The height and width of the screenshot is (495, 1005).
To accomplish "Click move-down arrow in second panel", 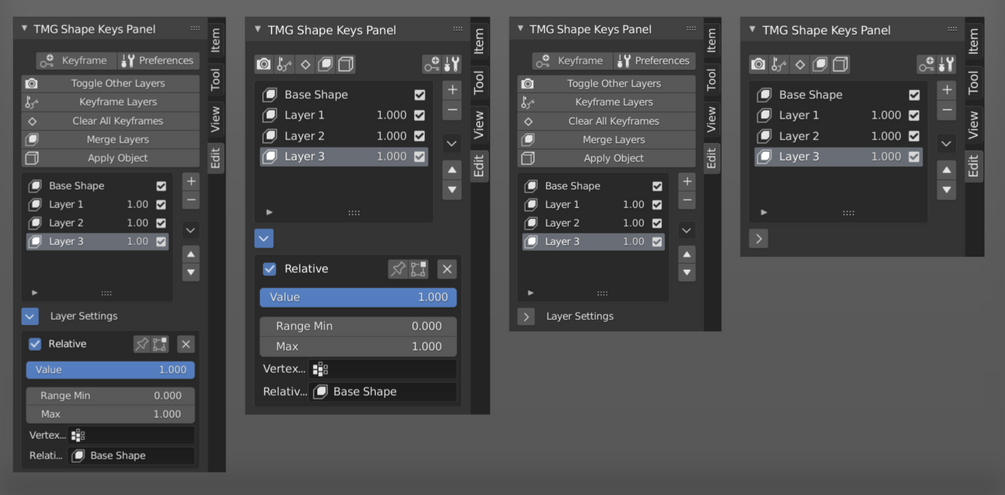I will (x=452, y=190).
